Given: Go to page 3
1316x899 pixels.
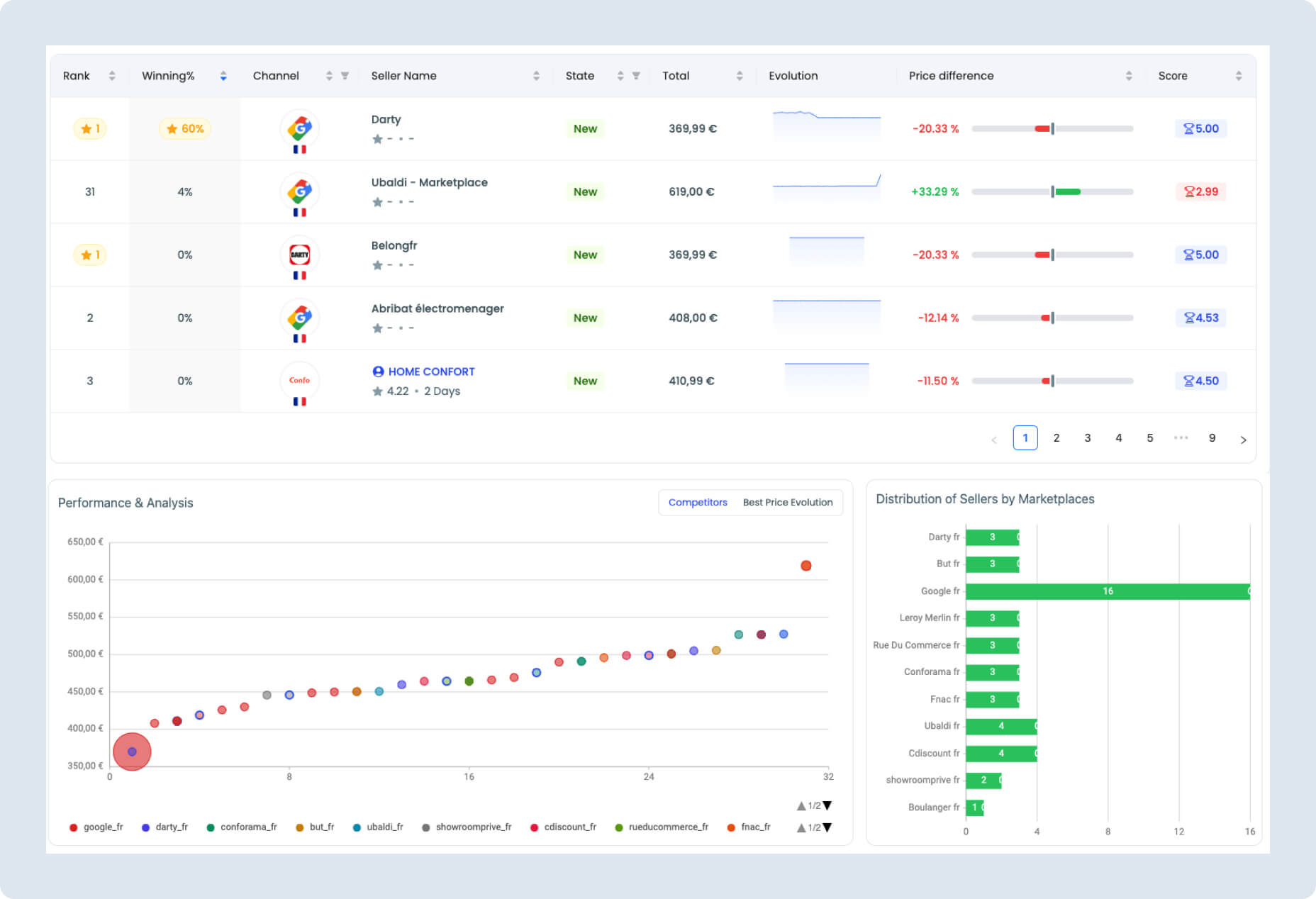Looking at the screenshot, I should coord(1088,438).
